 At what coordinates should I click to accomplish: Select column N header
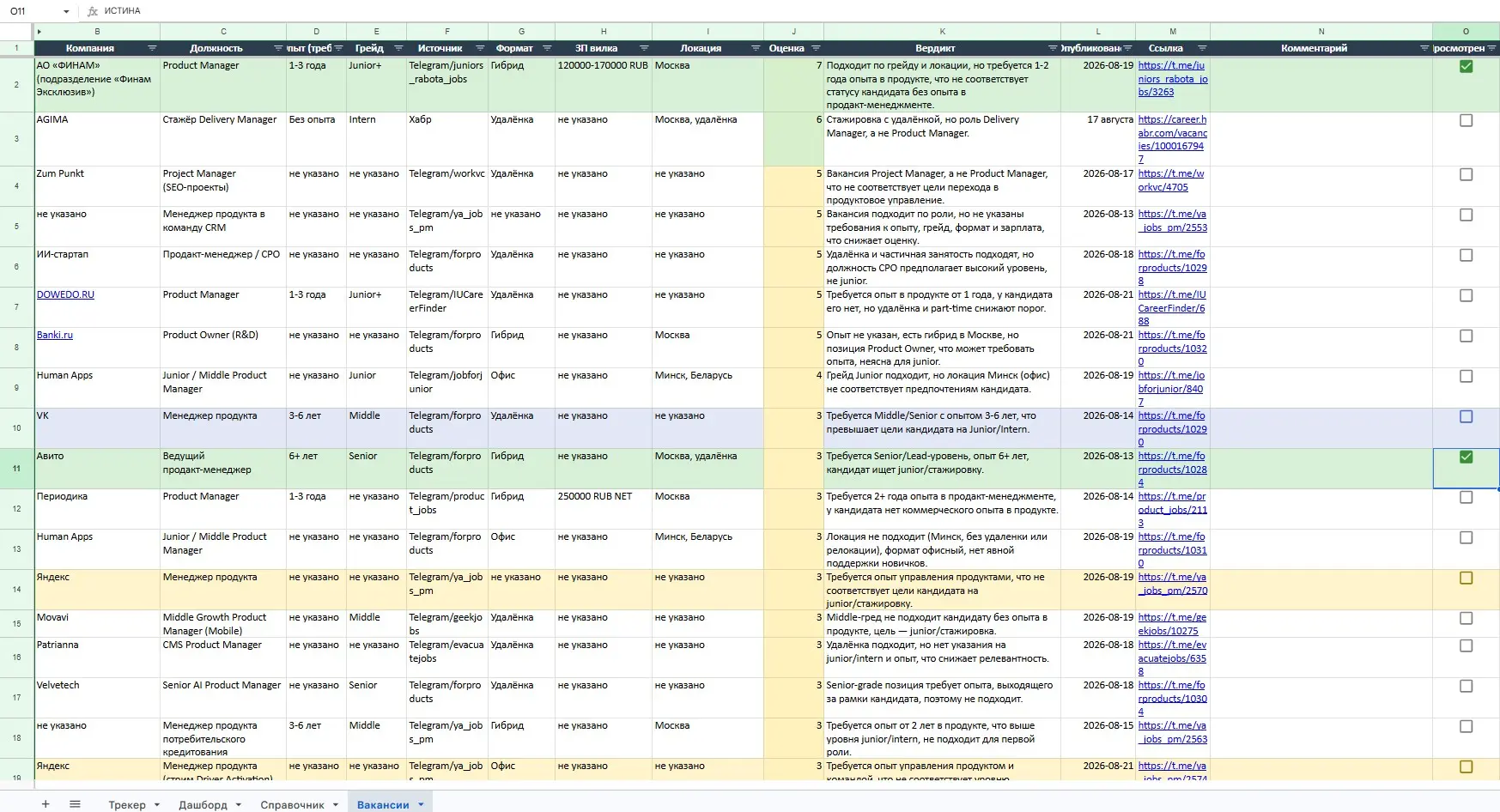[1321, 32]
